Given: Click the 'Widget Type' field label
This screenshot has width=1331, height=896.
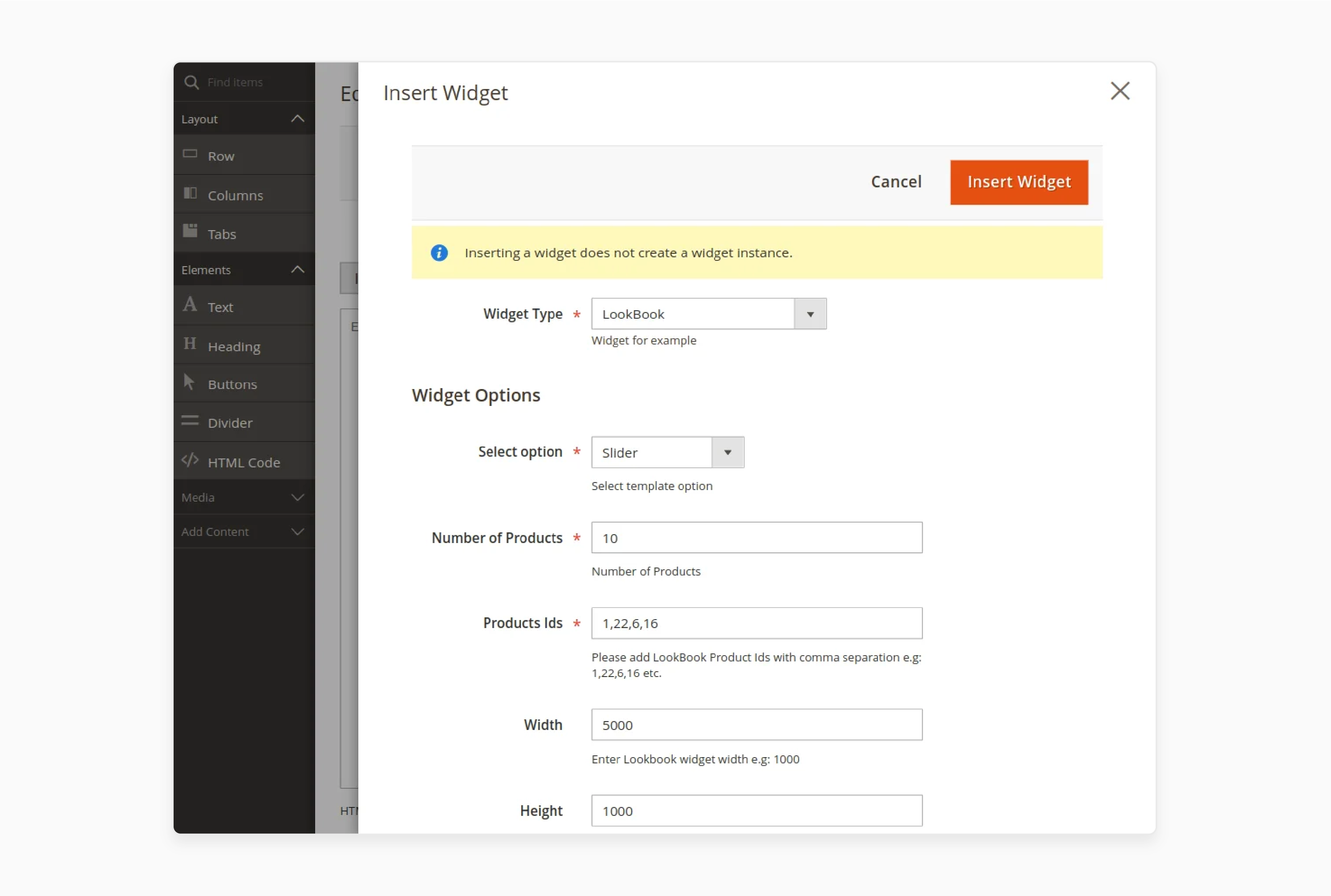Looking at the screenshot, I should tap(523, 314).
